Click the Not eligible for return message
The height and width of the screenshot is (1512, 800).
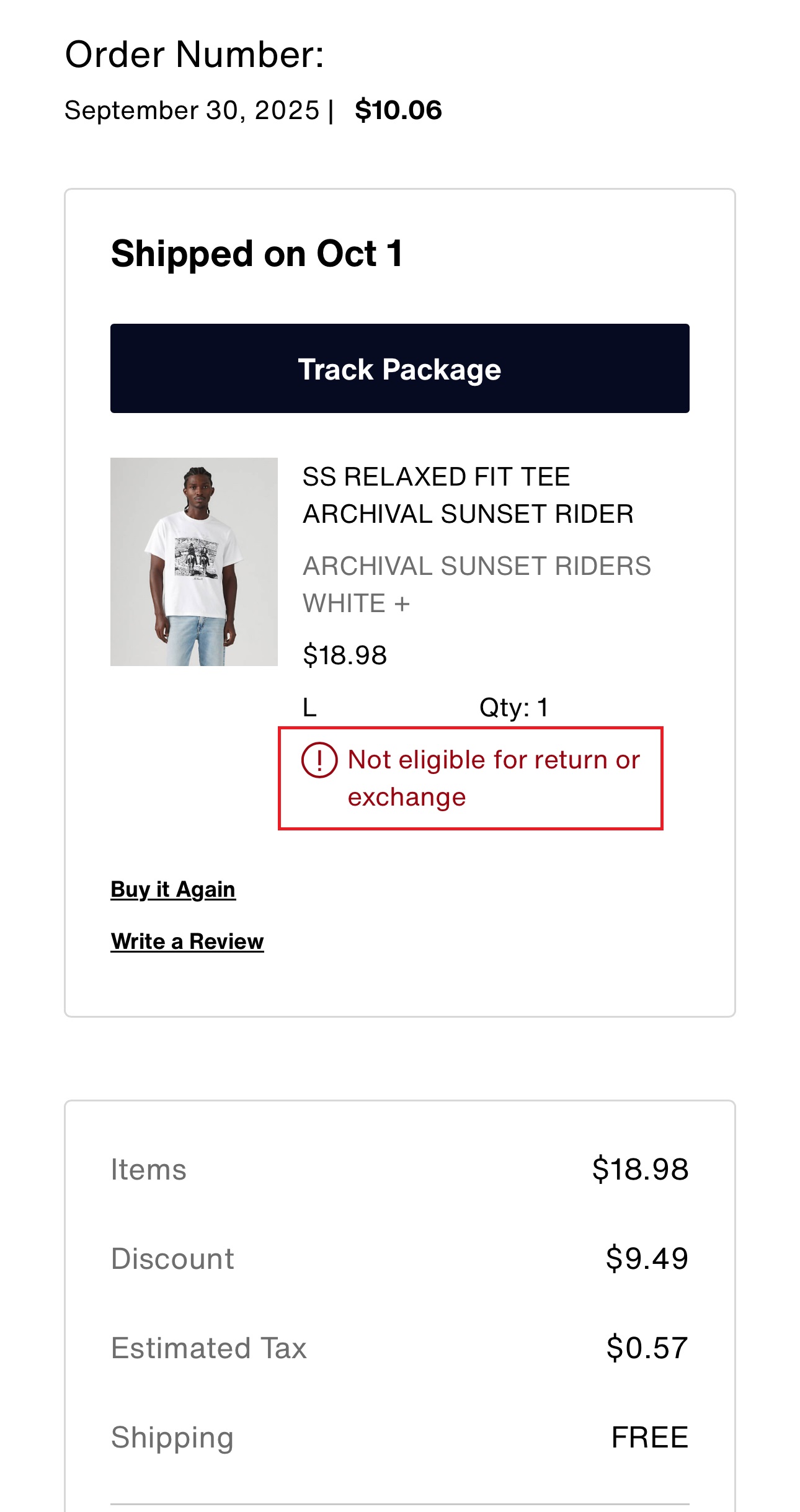click(x=493, y=778)
